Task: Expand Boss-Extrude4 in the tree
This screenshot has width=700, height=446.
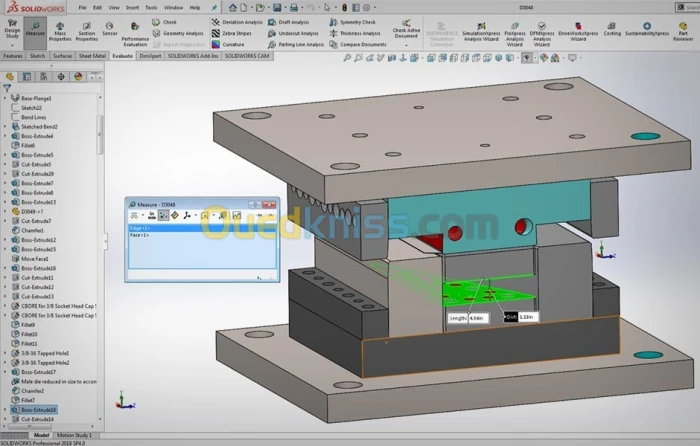Action: click(5, 136)
